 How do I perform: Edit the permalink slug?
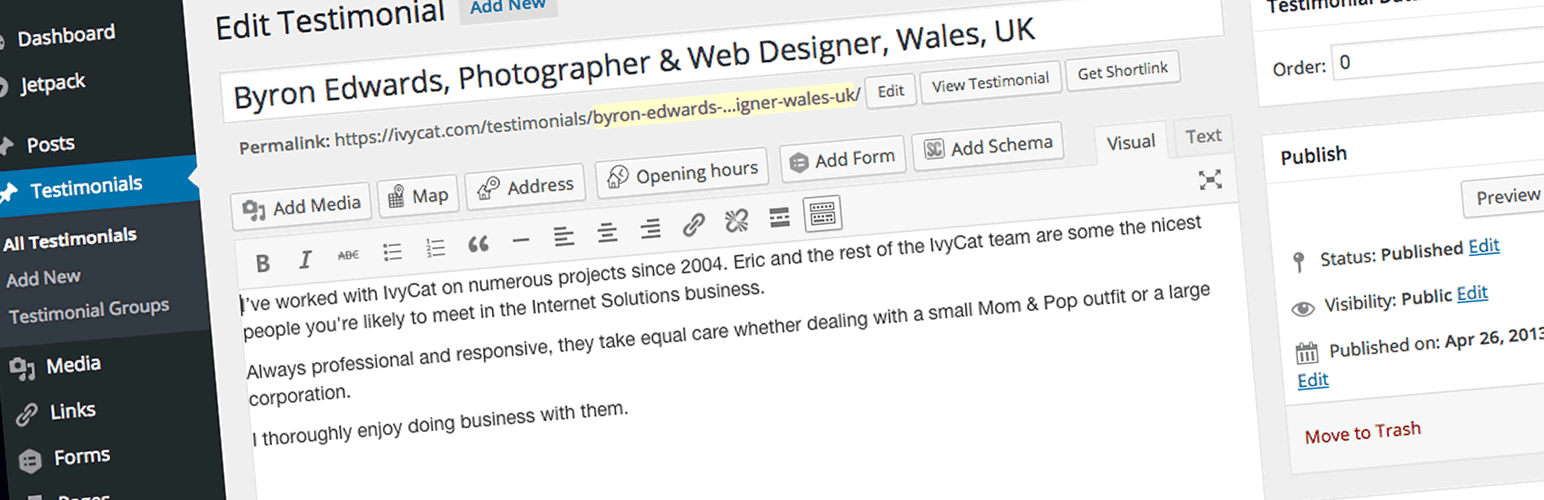tap(891, 91)
